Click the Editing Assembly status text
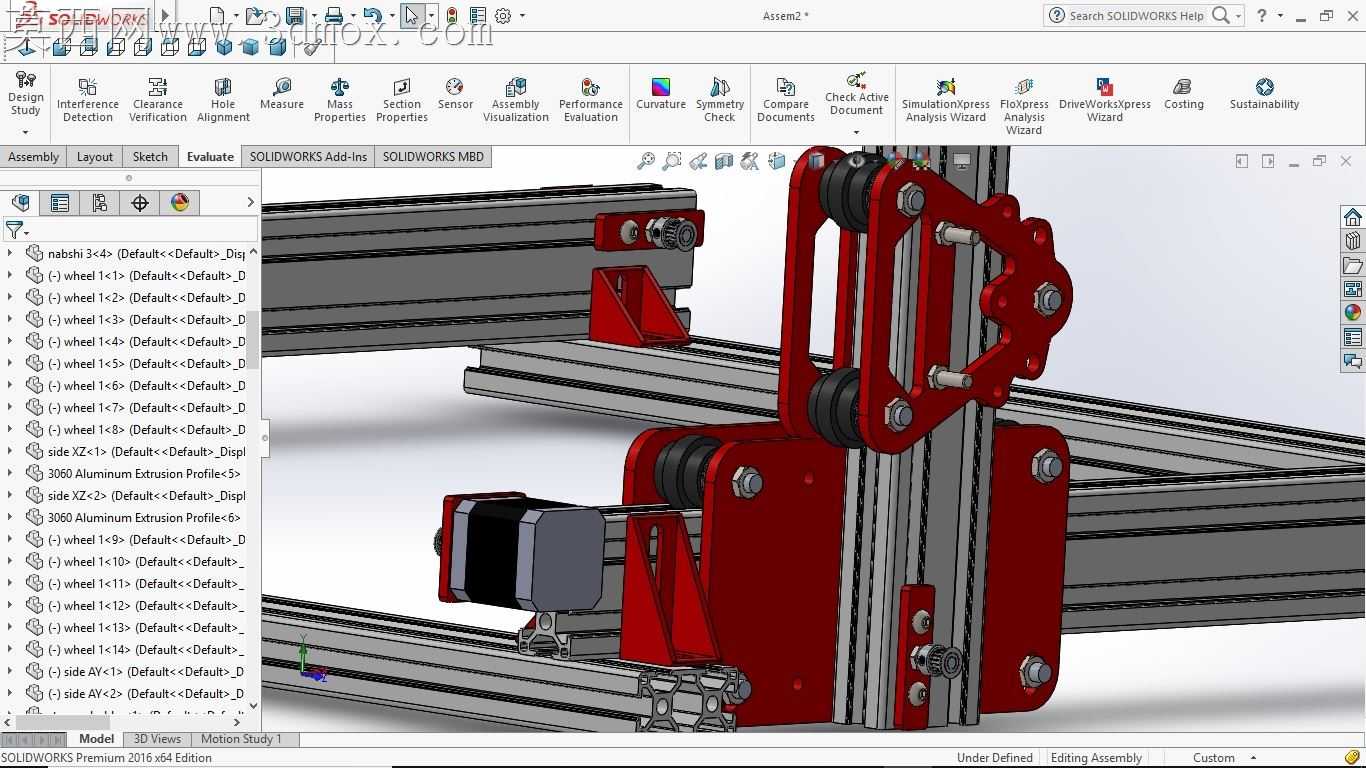Viewport: 1366px width, 768px height. click(x=1096, y=758)
